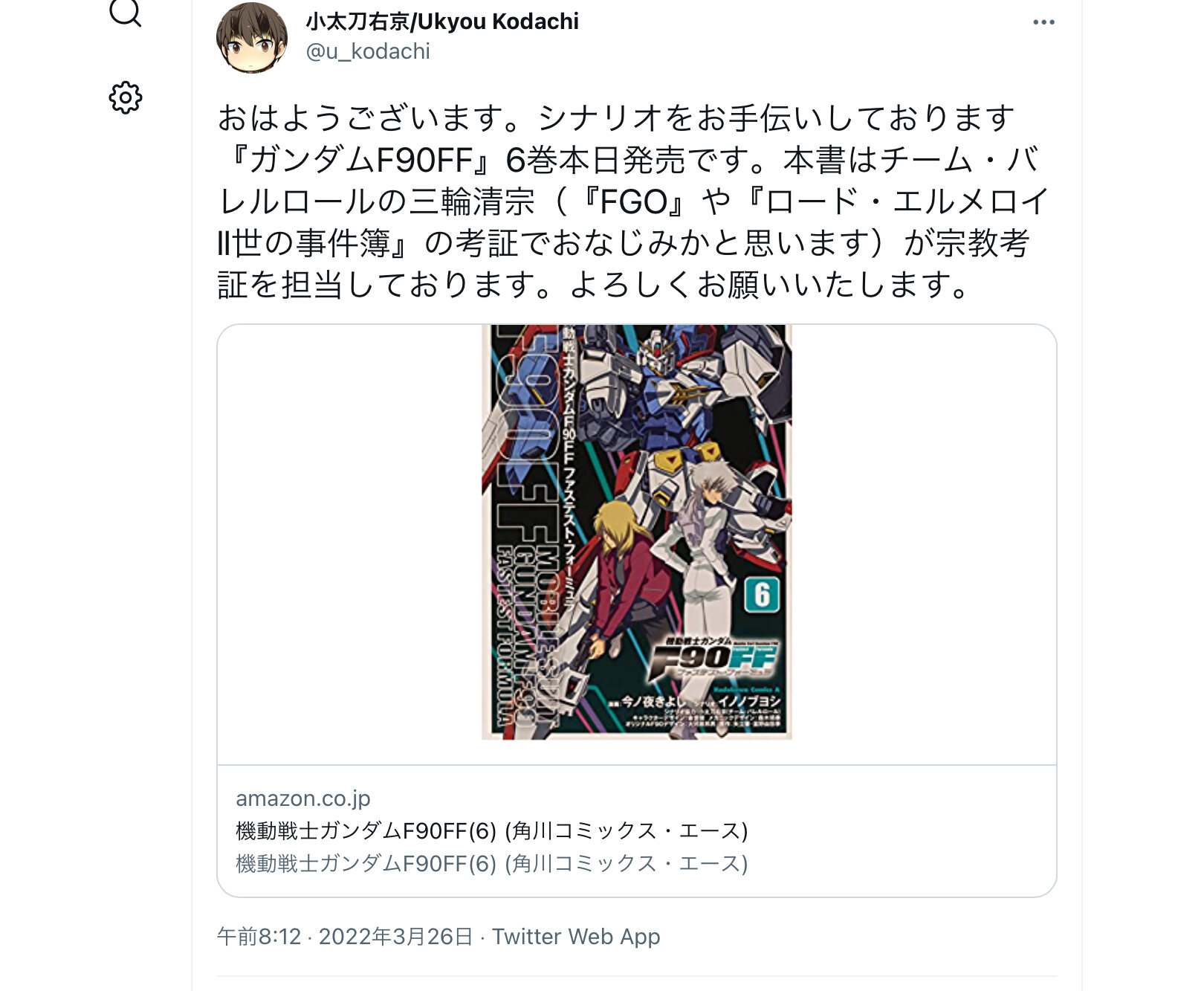The width and height of the screenshot is (1204, 991).
Task: Open the three-dot tweet options menu
Action: [1043, 22]
